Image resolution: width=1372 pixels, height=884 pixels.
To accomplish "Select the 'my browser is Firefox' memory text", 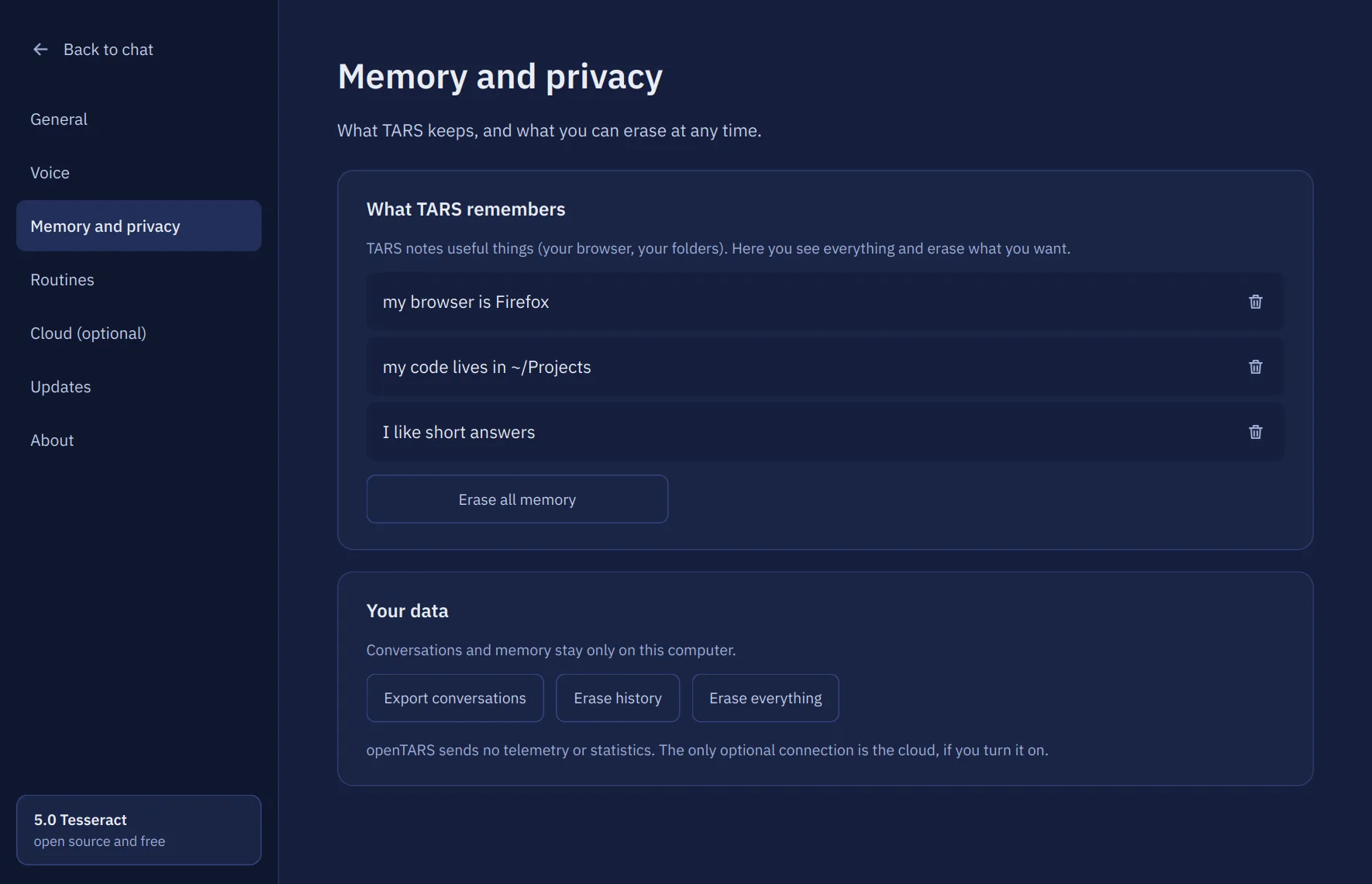I will coord(466,302).
